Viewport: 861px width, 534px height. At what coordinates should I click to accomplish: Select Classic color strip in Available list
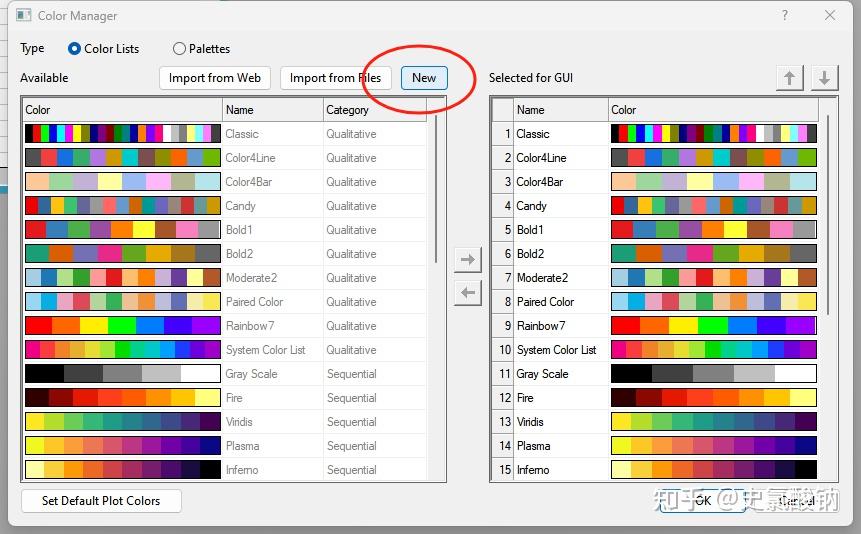[x=122, y=134]
